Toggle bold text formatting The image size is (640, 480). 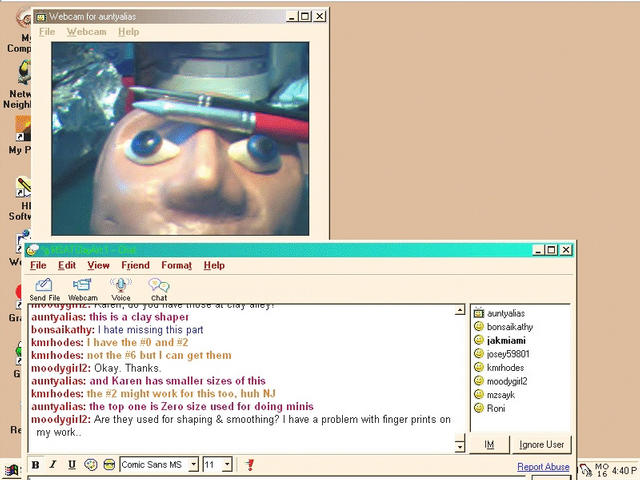36,464
